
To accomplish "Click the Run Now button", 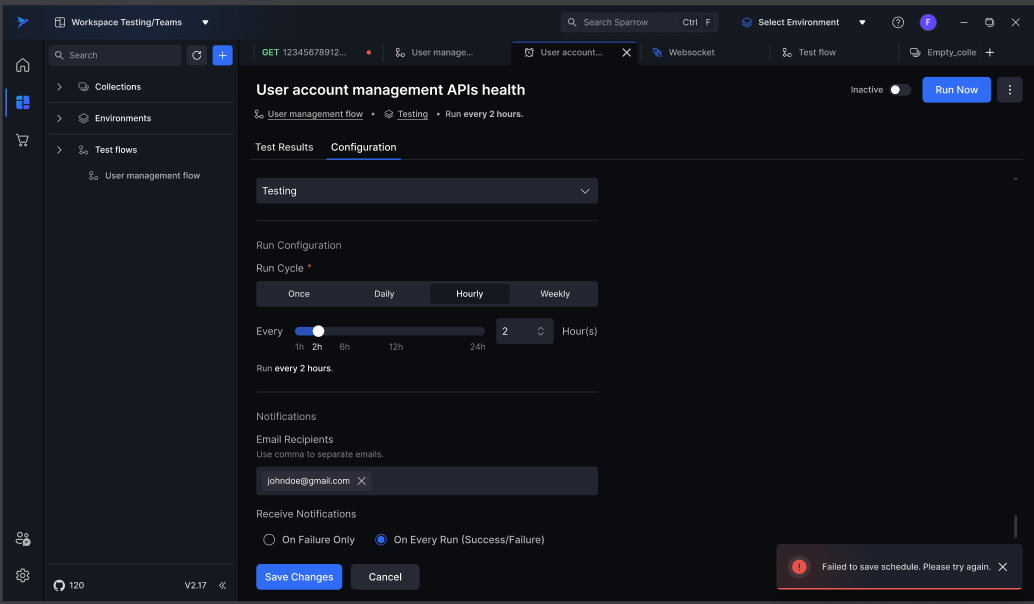I will coord(956,90).
